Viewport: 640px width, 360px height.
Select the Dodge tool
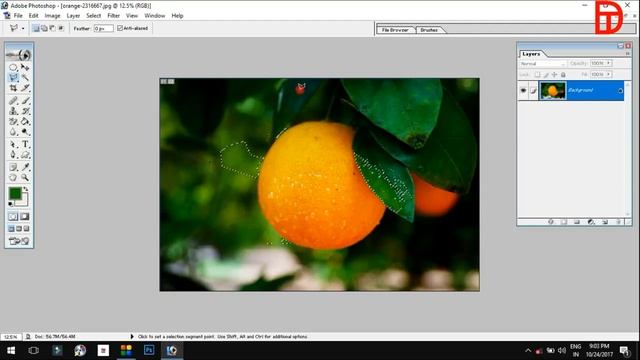click(x=25, y=132)
